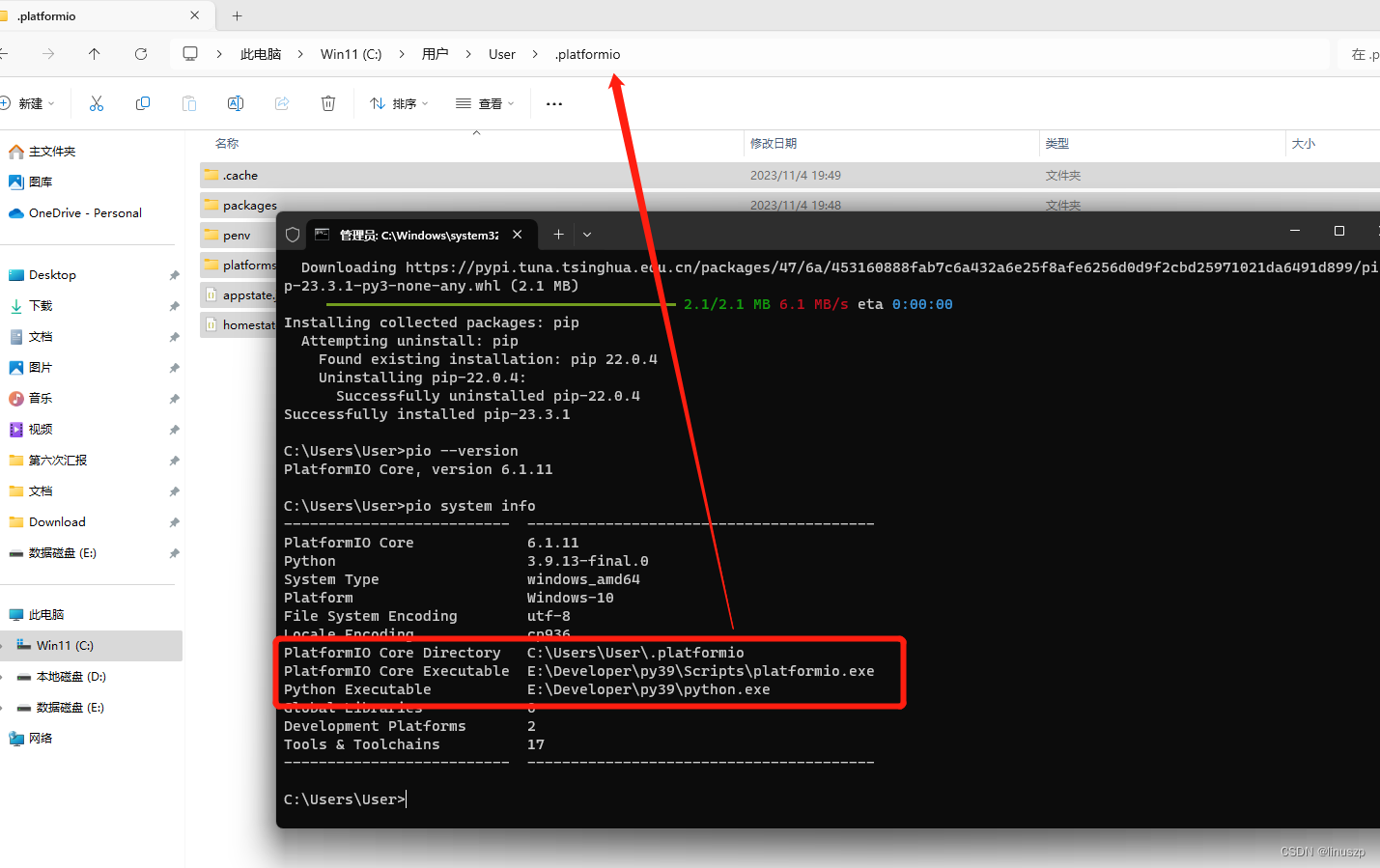The image size is (1380, 868).
Task: Click the Delete trash icon
Action: (328, 103)
